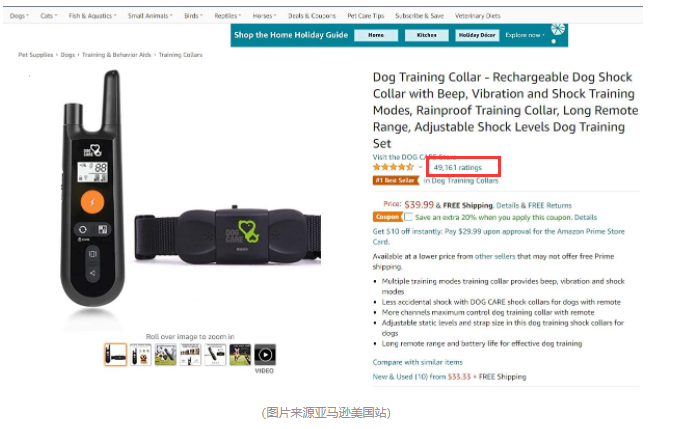Screen dimensions: 678x429
Task: Select the first product thumbnail image
Action: click(x=115, y=355)
